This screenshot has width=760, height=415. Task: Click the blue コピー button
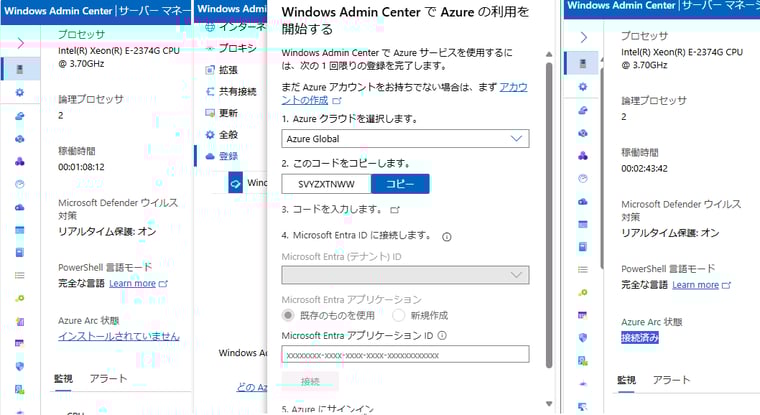400,184
